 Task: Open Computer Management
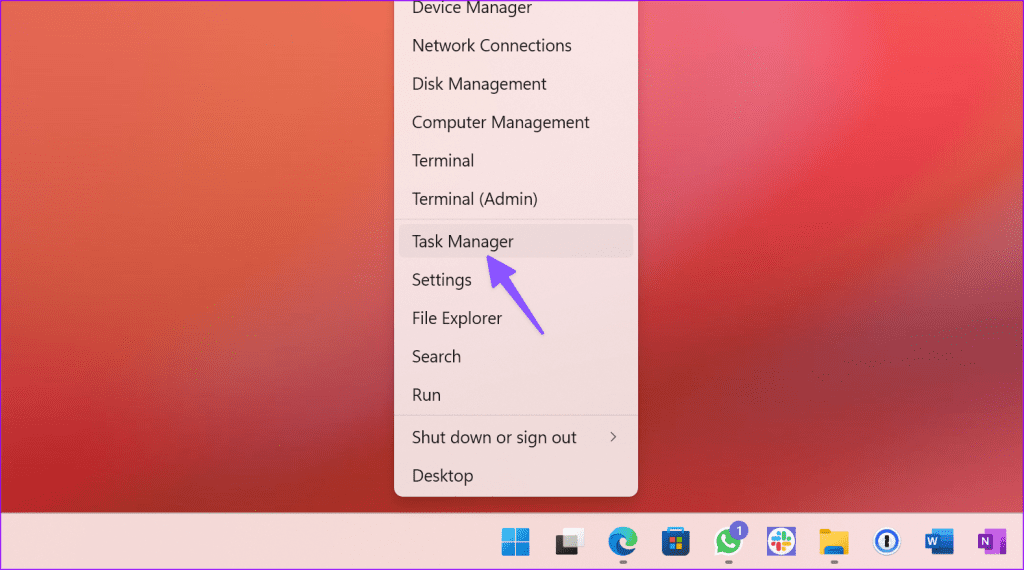click(515, 123)
